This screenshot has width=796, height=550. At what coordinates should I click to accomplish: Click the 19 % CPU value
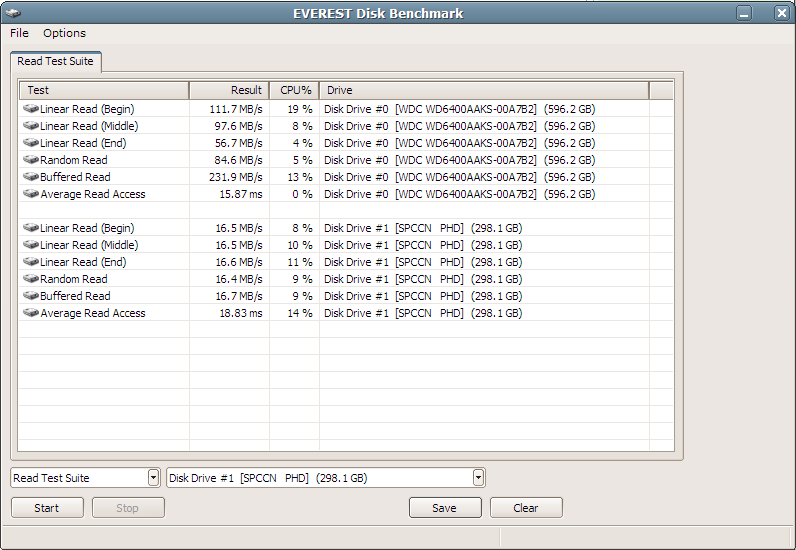tap(300, 109)
